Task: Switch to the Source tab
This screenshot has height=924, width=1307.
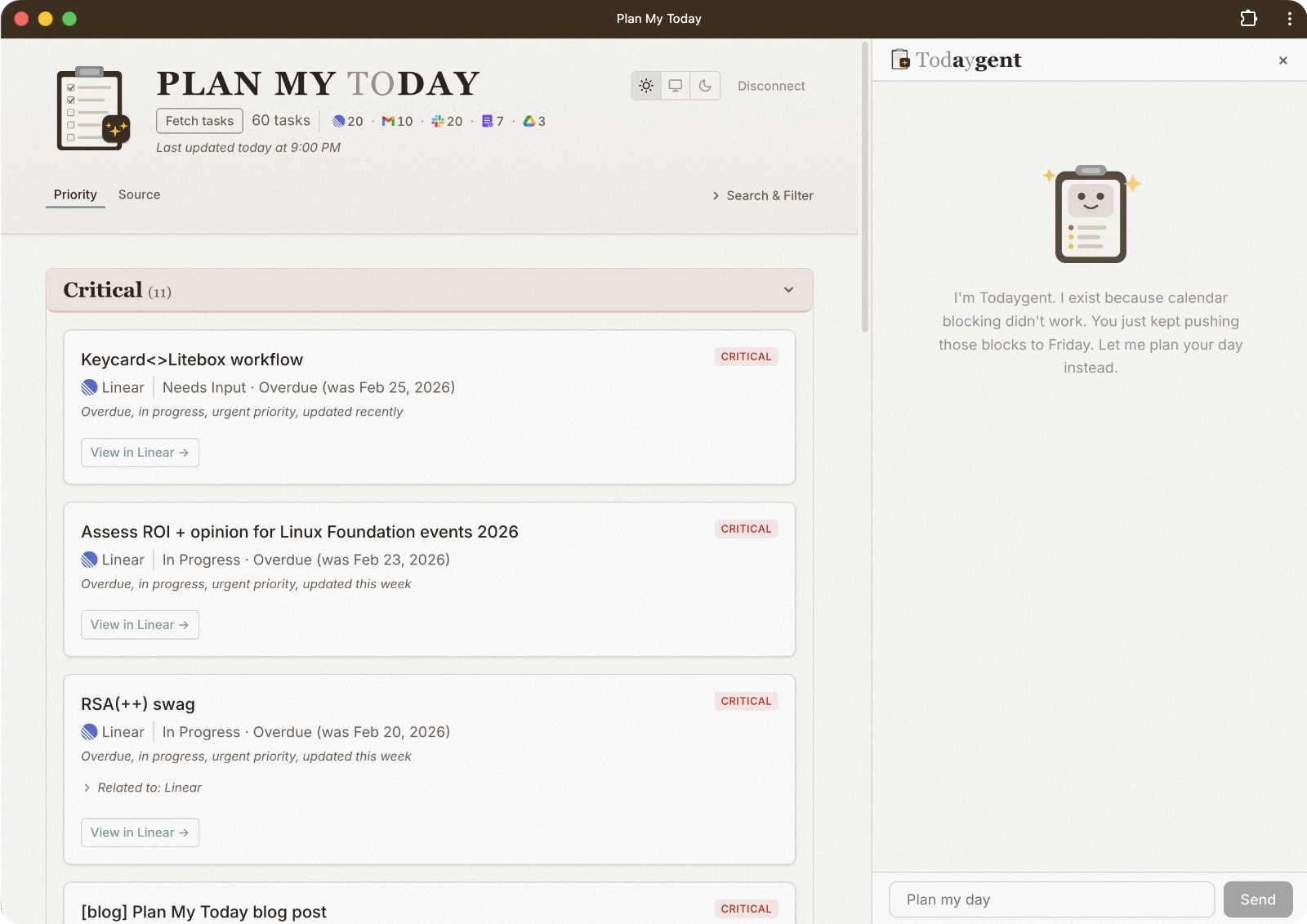Action: [139, 194]
